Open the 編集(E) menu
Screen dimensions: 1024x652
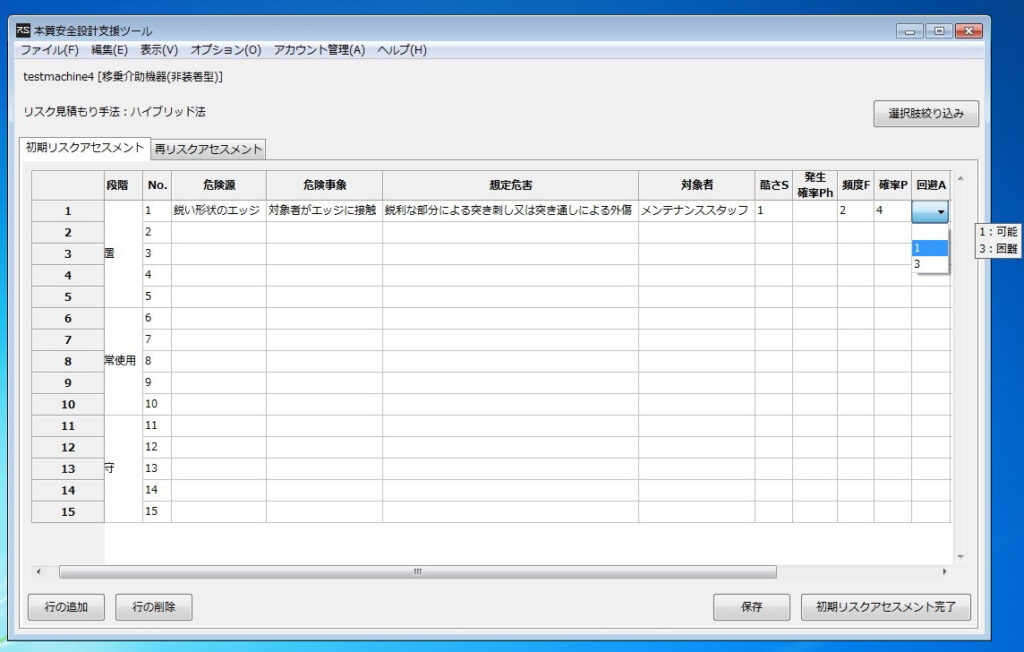pyautogui.click(x=109, y=50)
